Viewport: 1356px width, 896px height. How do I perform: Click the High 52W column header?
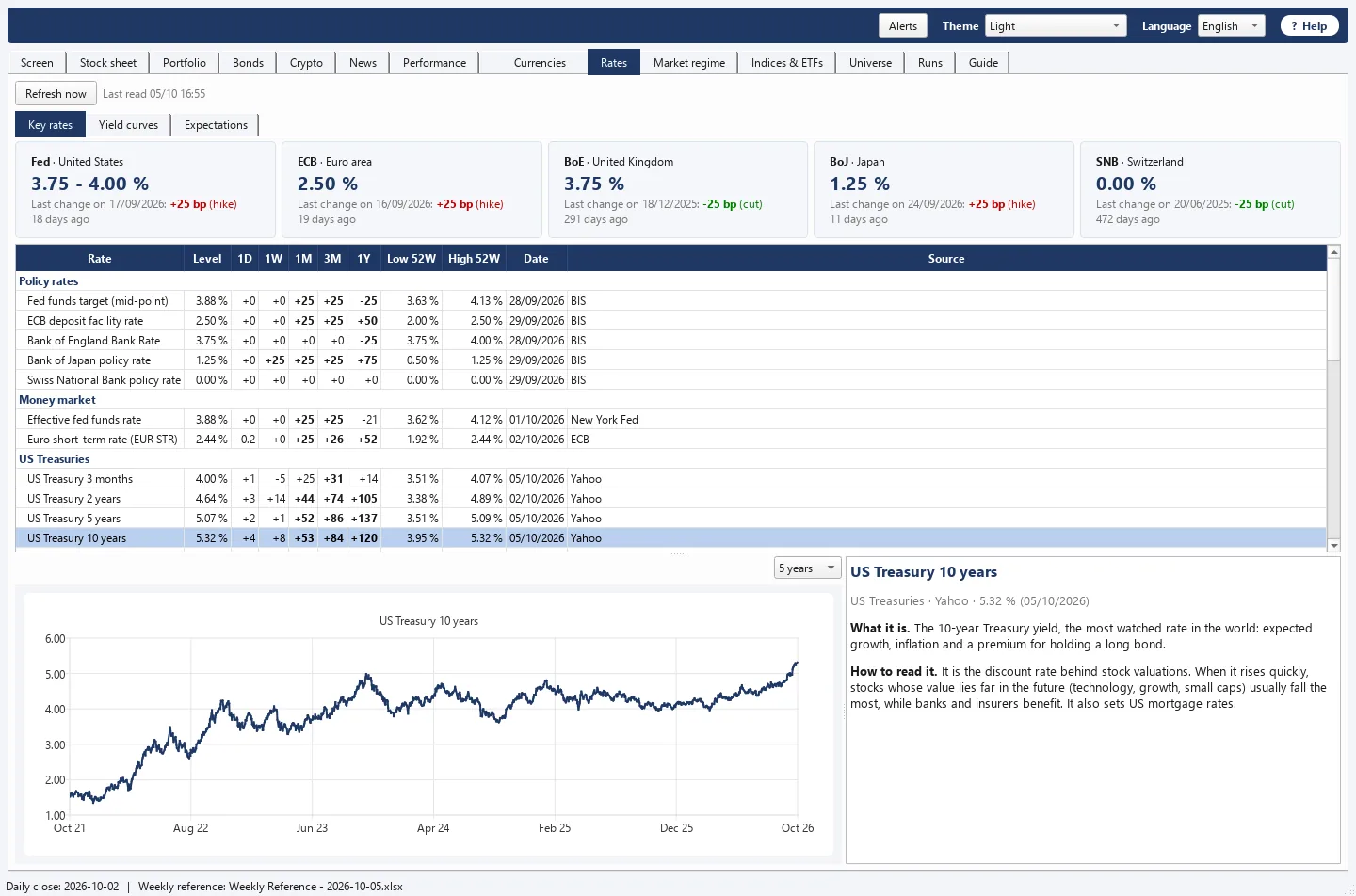click(474, 259)
